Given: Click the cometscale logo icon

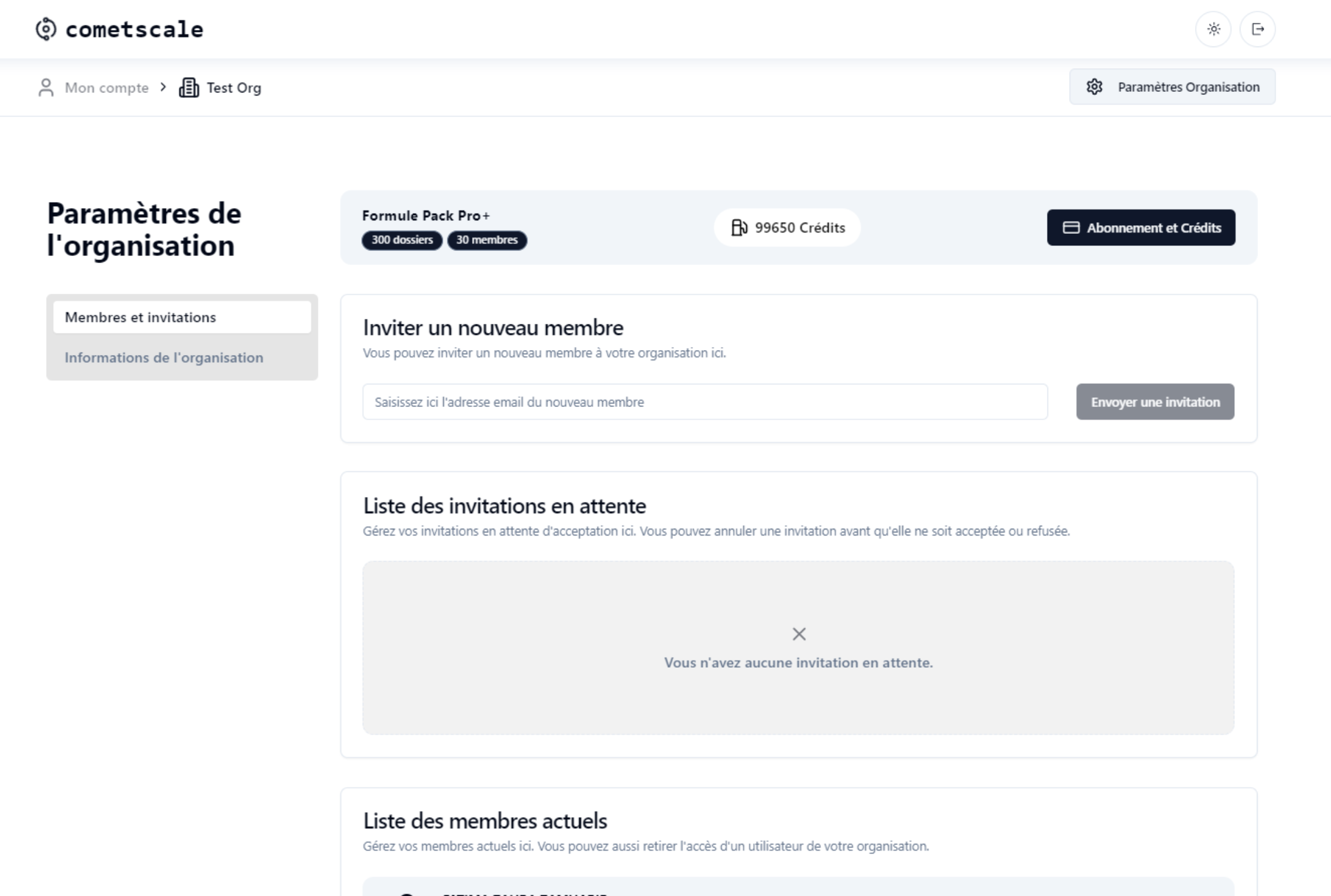Looking at the screenshot, I should point(46,29).
